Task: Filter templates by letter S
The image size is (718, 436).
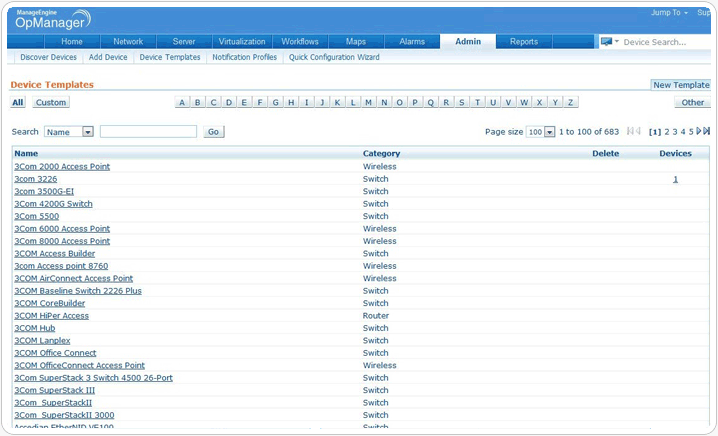Action: pos(462,103)
